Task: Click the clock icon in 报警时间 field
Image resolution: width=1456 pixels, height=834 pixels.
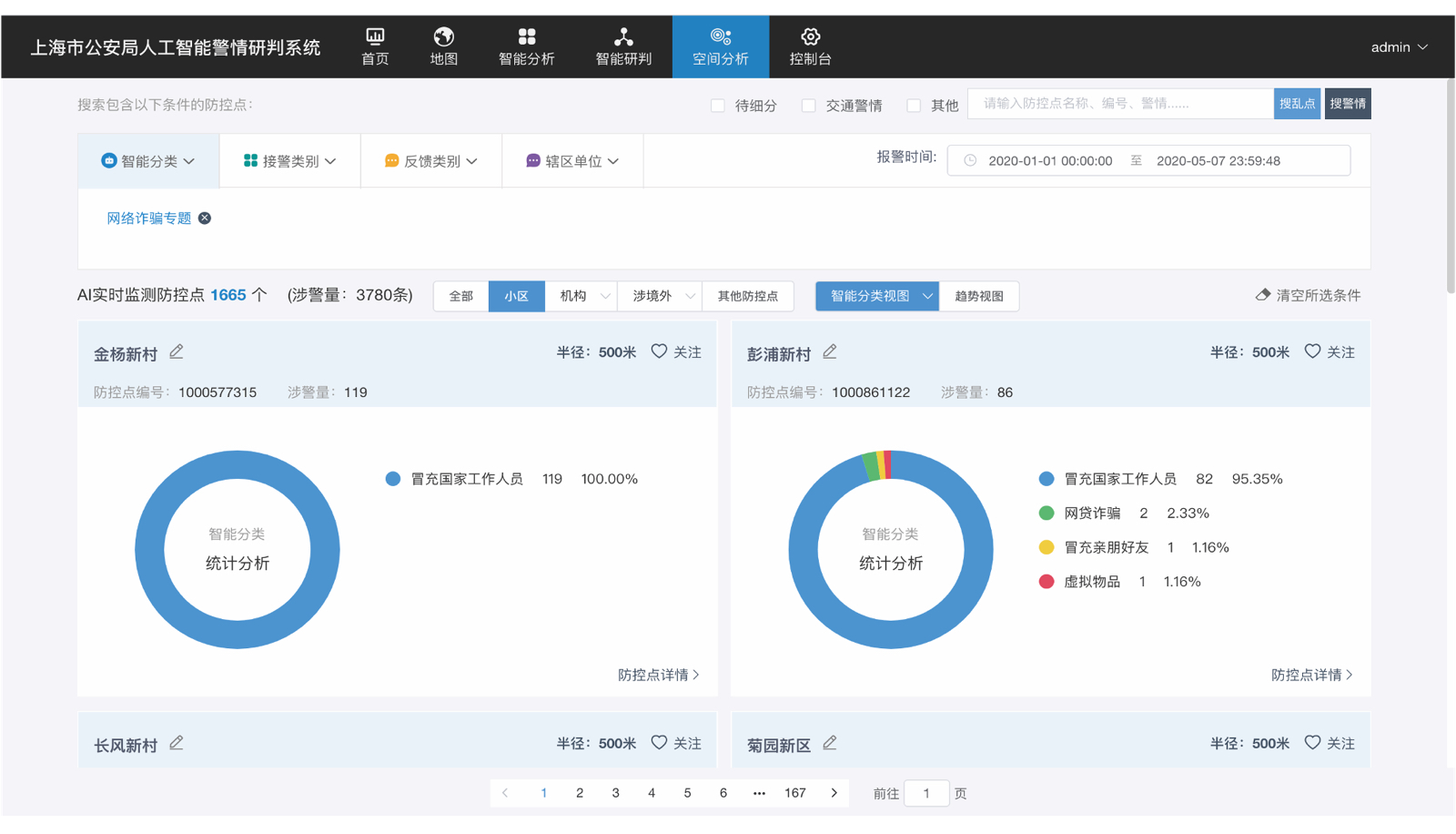Action: (x=970, y=160)
